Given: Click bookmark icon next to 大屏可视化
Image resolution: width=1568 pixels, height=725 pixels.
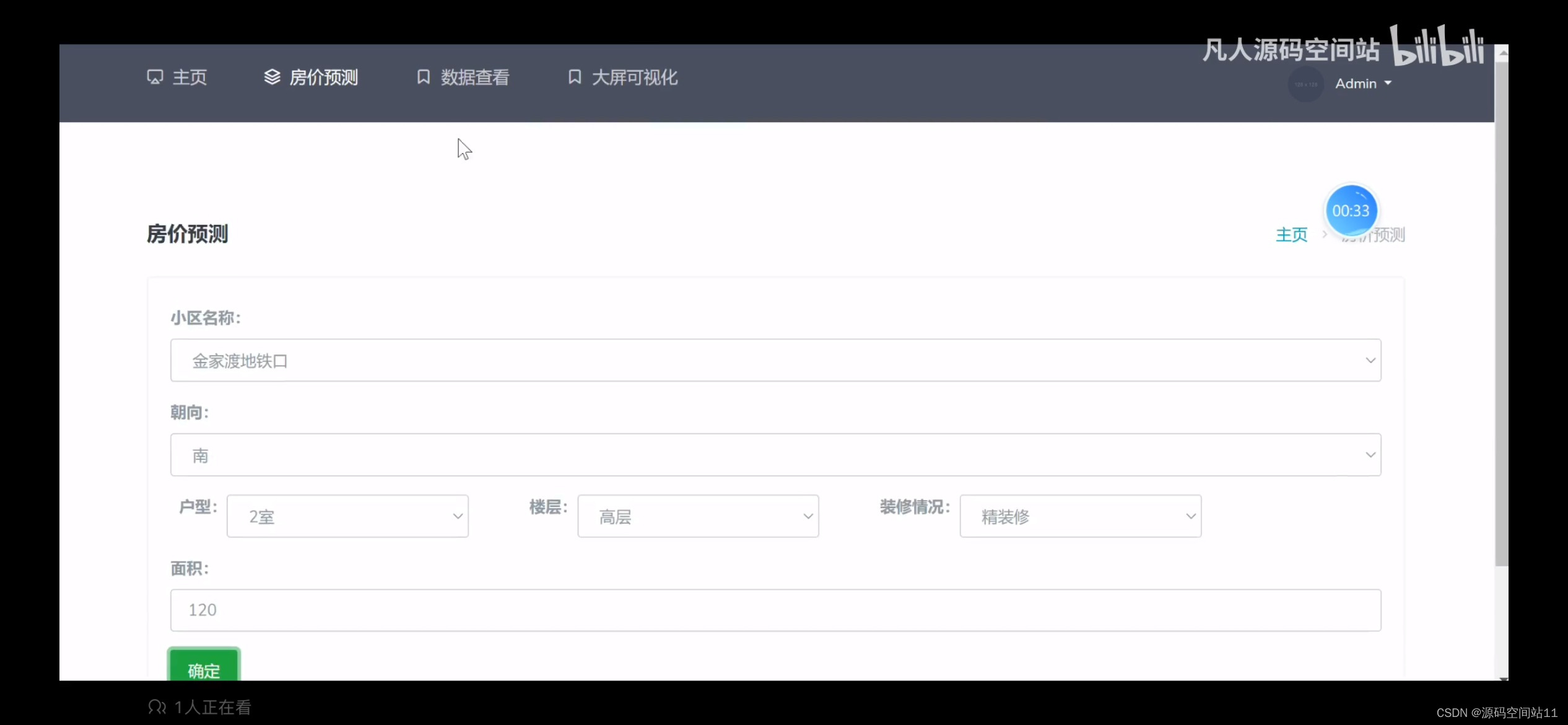Looking at the screenshot, I should (x=575, y=77).
